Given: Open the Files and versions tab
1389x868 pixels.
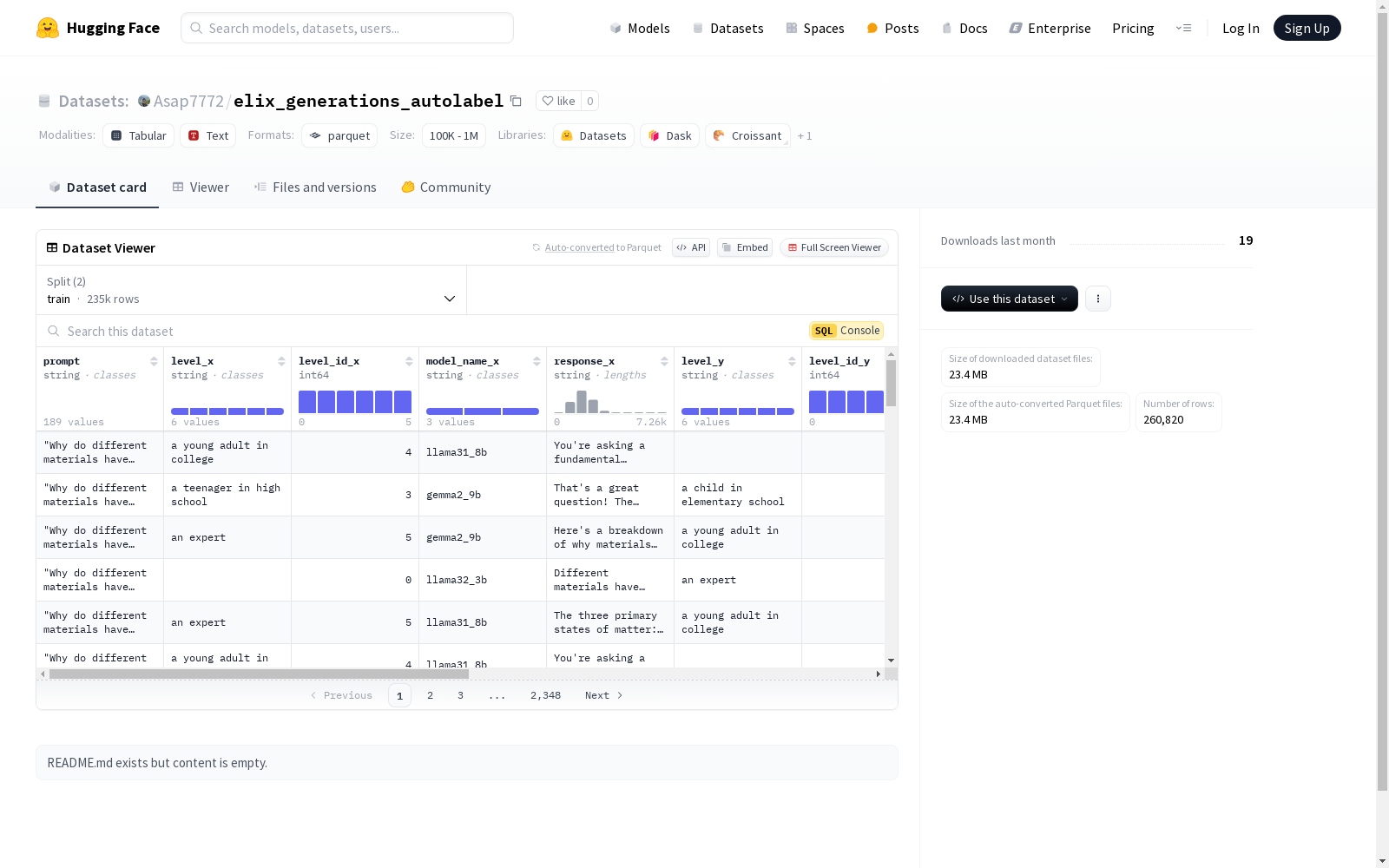Looking at the screenshot, I should (315, 187).
